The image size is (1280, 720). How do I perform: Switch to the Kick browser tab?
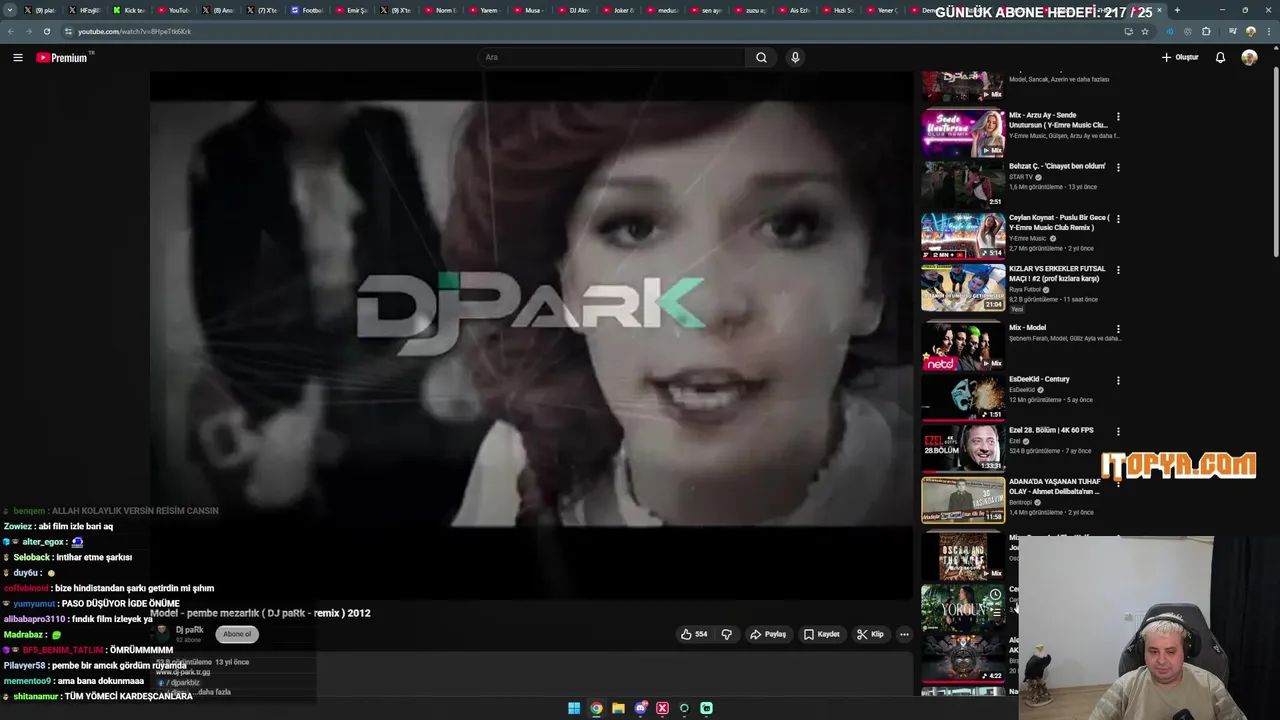point(128,10)
